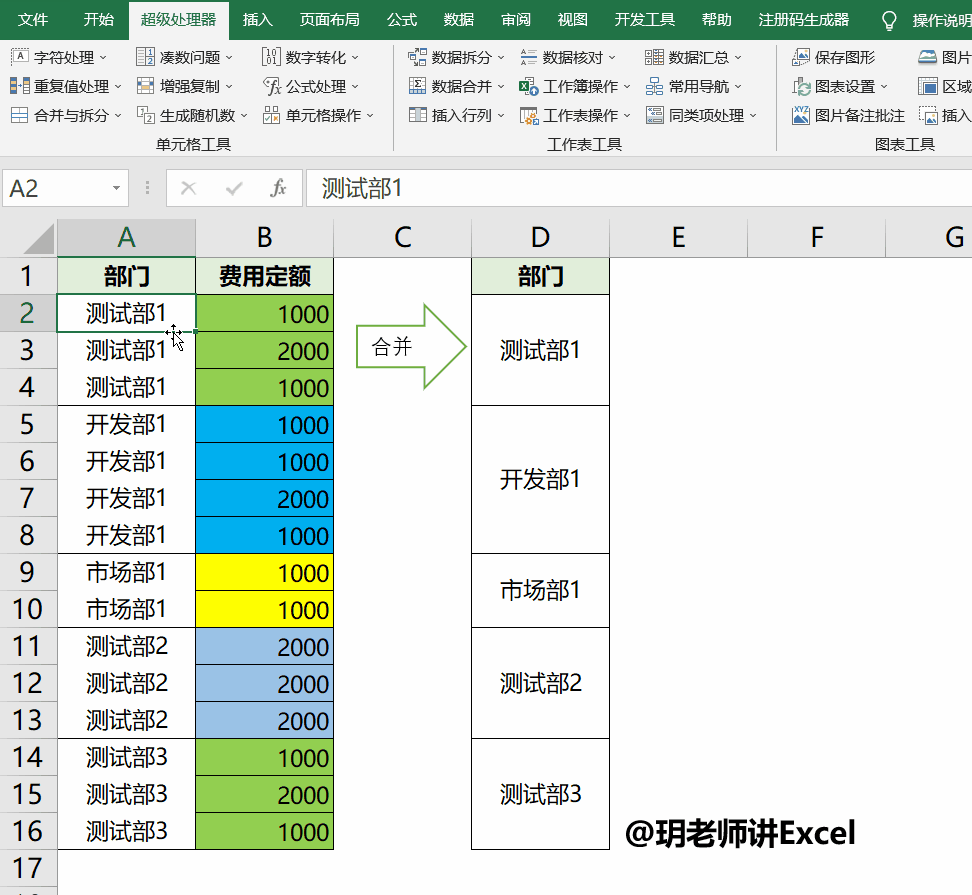Click the 凑数问题 icon
Screen dimensions: 972x895
click(146, 57)
